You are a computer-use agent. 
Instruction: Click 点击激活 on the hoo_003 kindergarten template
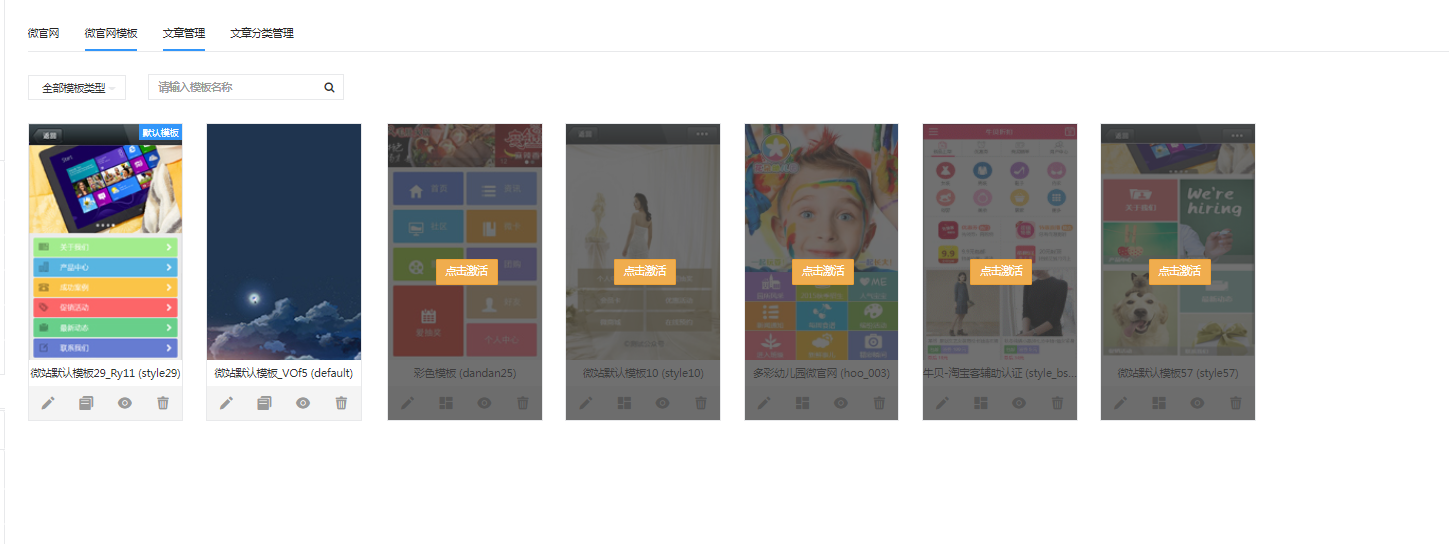pos(823,271)
